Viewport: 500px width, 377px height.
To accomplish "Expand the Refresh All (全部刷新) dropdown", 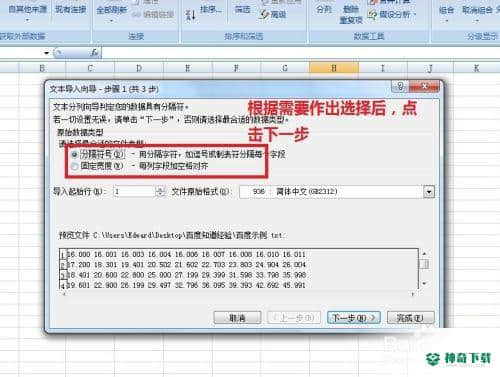I will tap(111, 20).
